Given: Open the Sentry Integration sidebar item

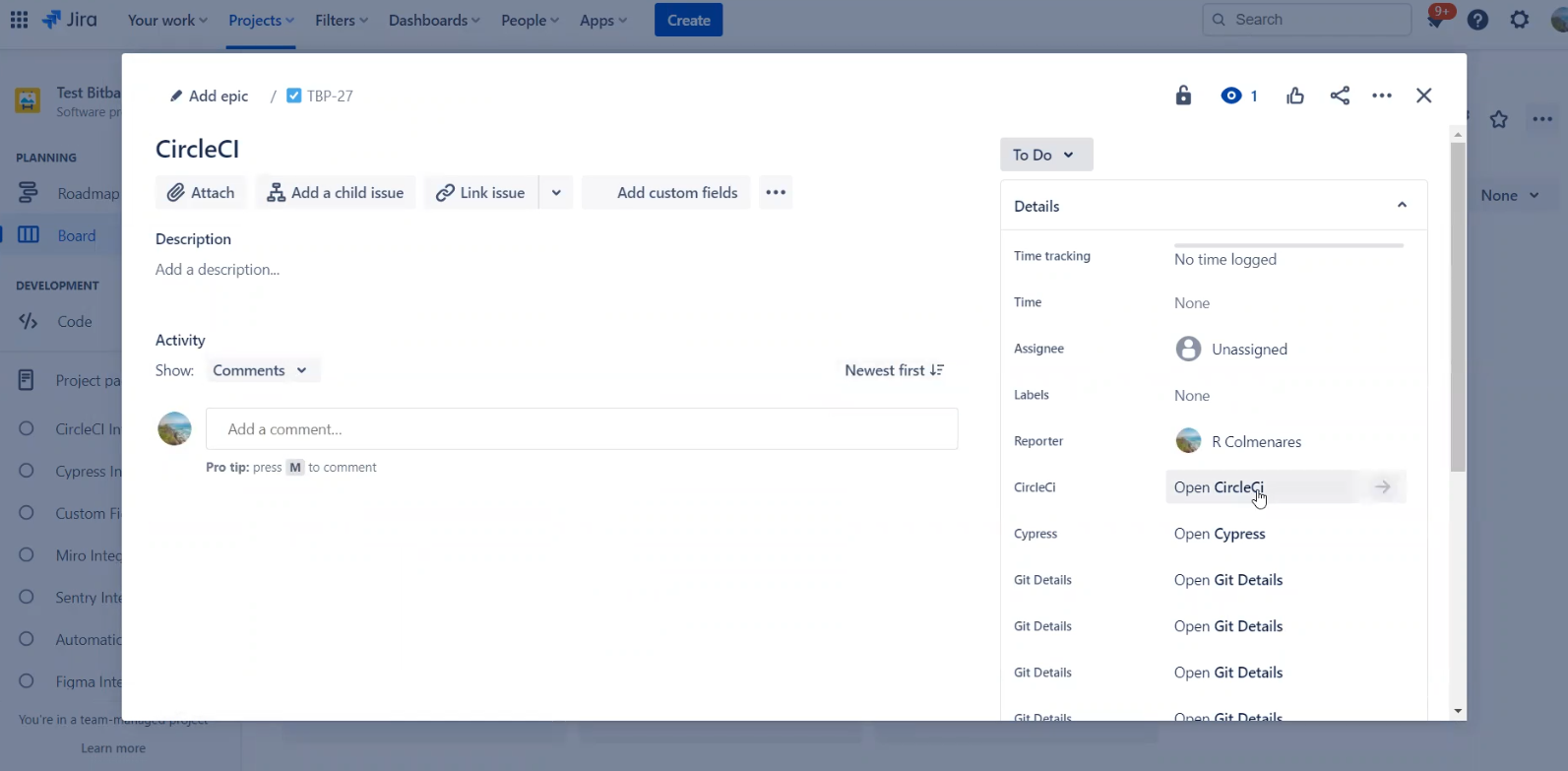Looking at the screenshot, I should (x=70, y=597).
